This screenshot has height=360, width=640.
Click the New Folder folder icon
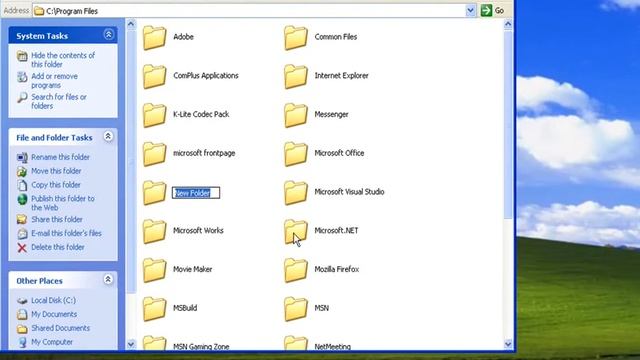[154, 193]
